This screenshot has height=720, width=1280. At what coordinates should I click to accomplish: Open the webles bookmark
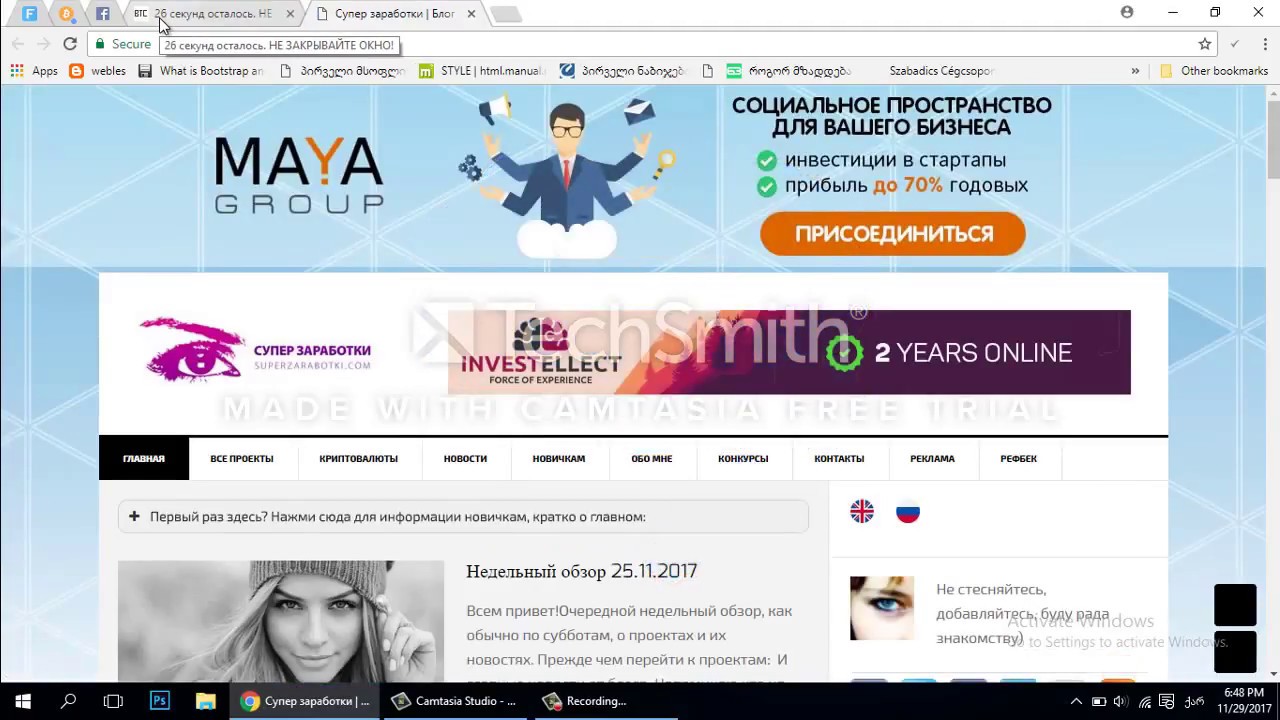pyautogui.click(x=98, y=71)
